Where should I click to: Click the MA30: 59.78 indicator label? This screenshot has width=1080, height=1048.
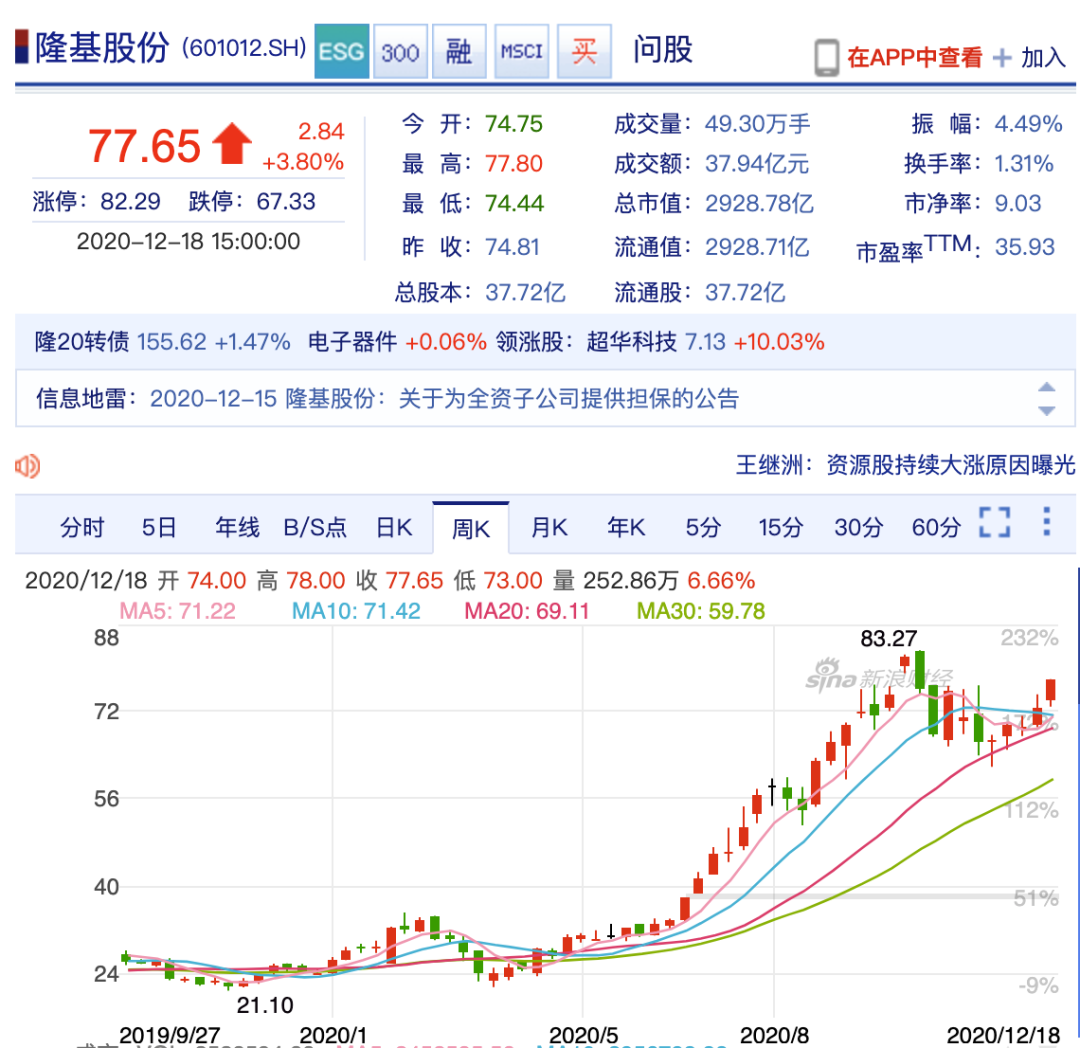click(x=701, y=611)
